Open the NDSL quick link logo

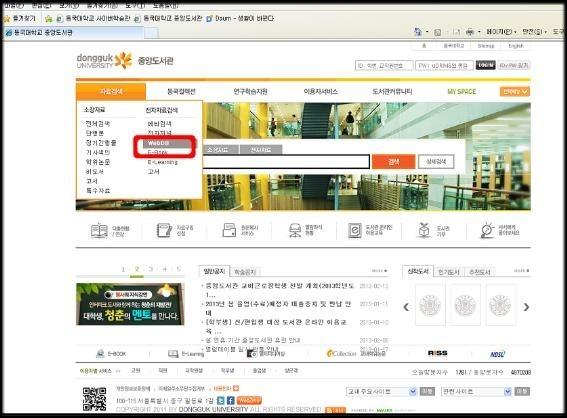(x=498, y=354)
